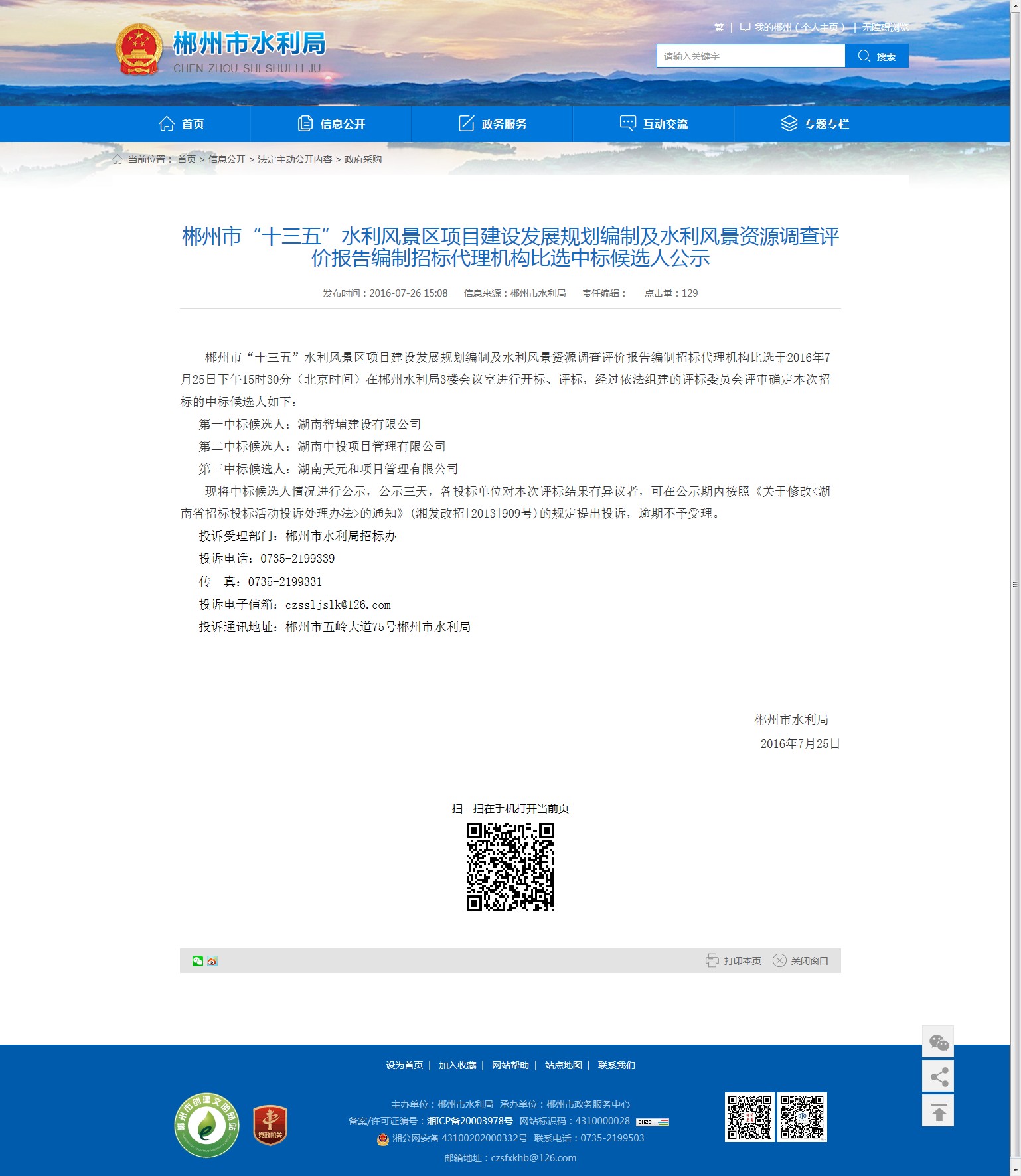Click the green 创建文明城市 badge in footer
The image size is (1021, 1176).
point(207,1125)
